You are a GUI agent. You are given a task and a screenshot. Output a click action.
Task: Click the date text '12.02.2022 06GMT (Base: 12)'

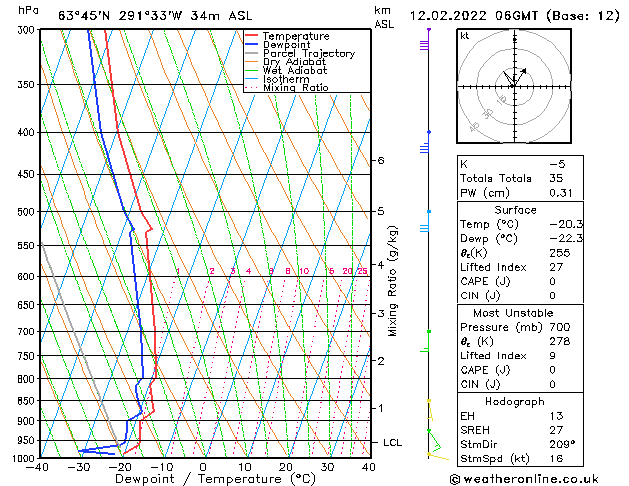point(515,16)
